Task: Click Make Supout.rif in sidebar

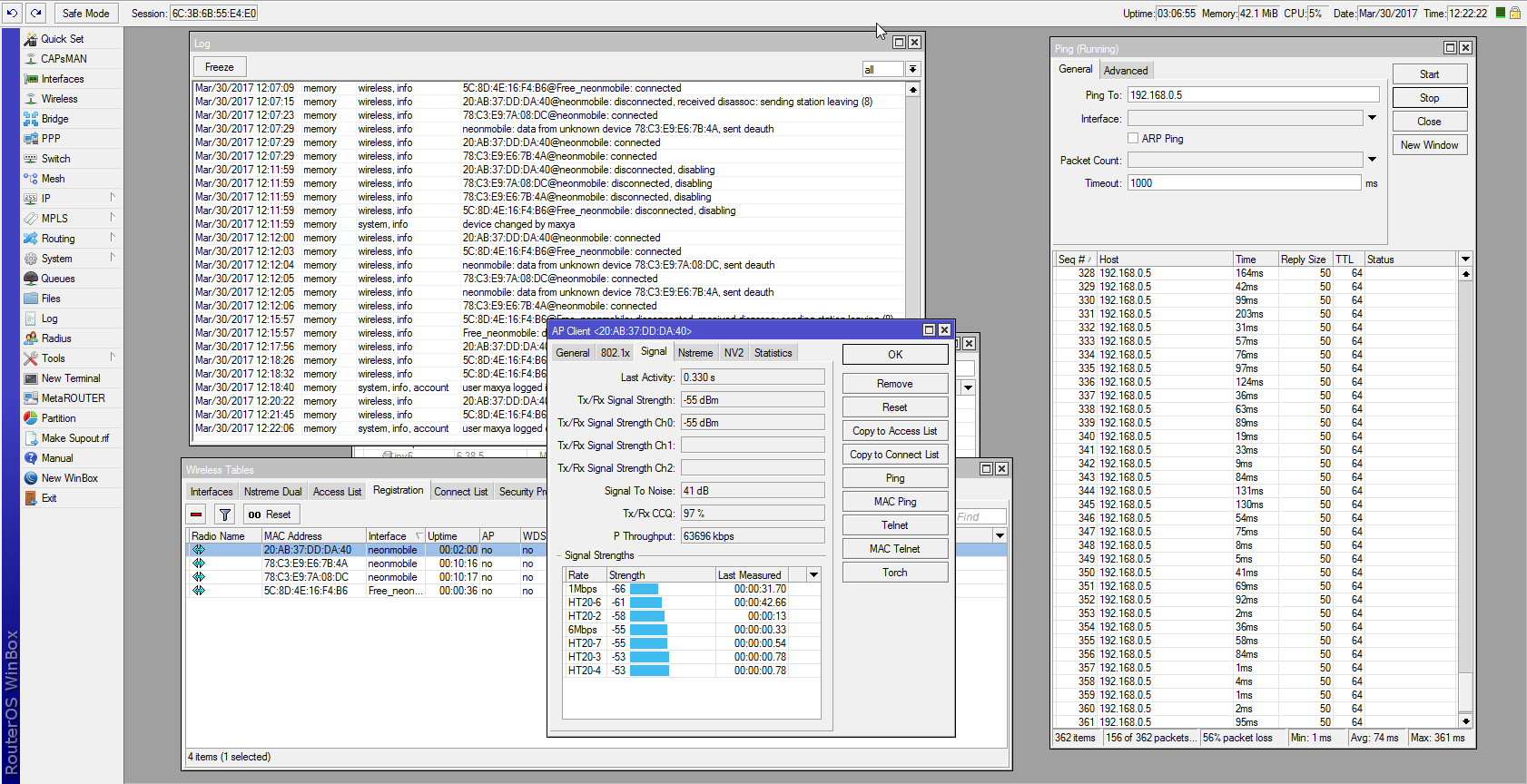Action: point(74,438)
